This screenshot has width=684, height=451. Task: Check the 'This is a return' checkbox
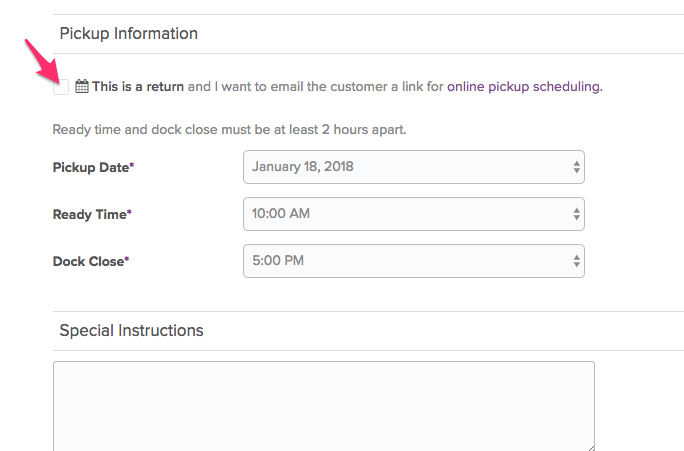point(61,87)
